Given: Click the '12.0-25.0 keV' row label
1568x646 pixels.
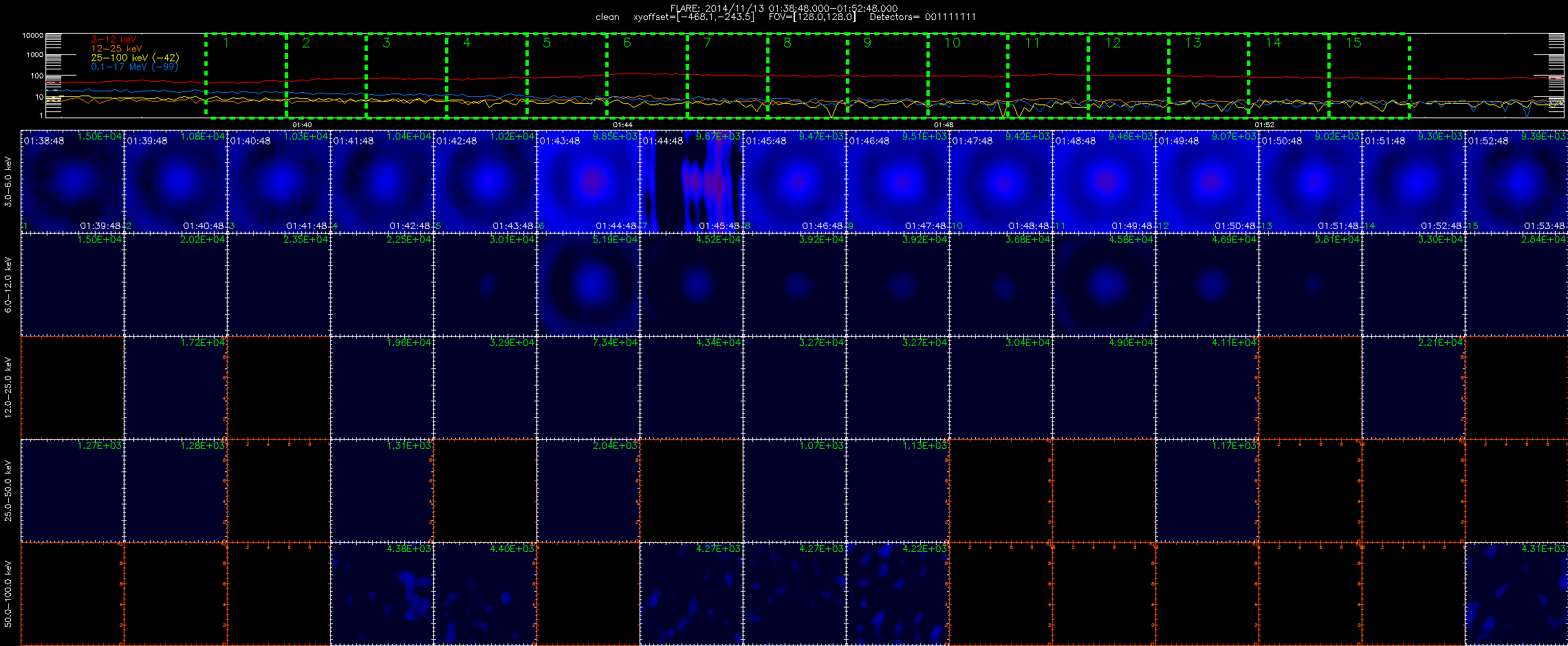Looking at the screenshot, I should (8, 388).
